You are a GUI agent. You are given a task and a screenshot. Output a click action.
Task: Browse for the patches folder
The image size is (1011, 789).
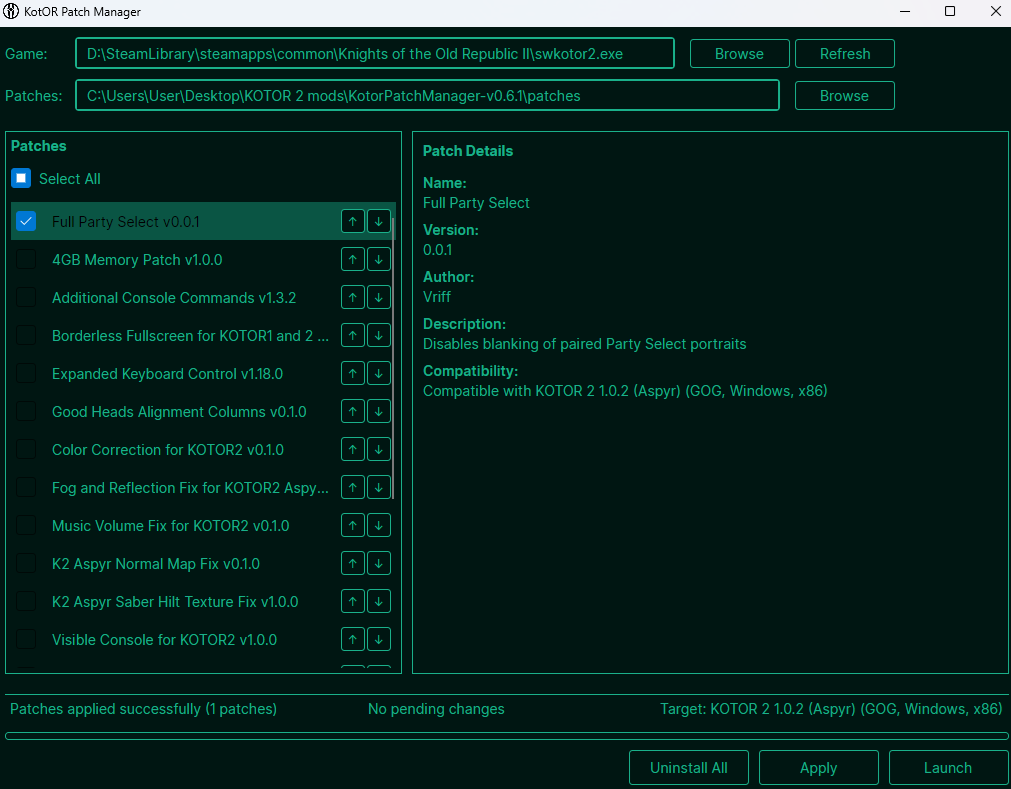coord(845,95)
